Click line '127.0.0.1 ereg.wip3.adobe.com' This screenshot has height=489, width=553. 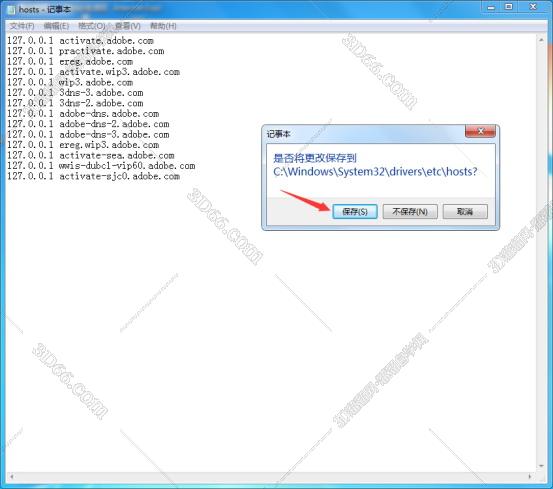pyautogui.click(x=83, y=145)
